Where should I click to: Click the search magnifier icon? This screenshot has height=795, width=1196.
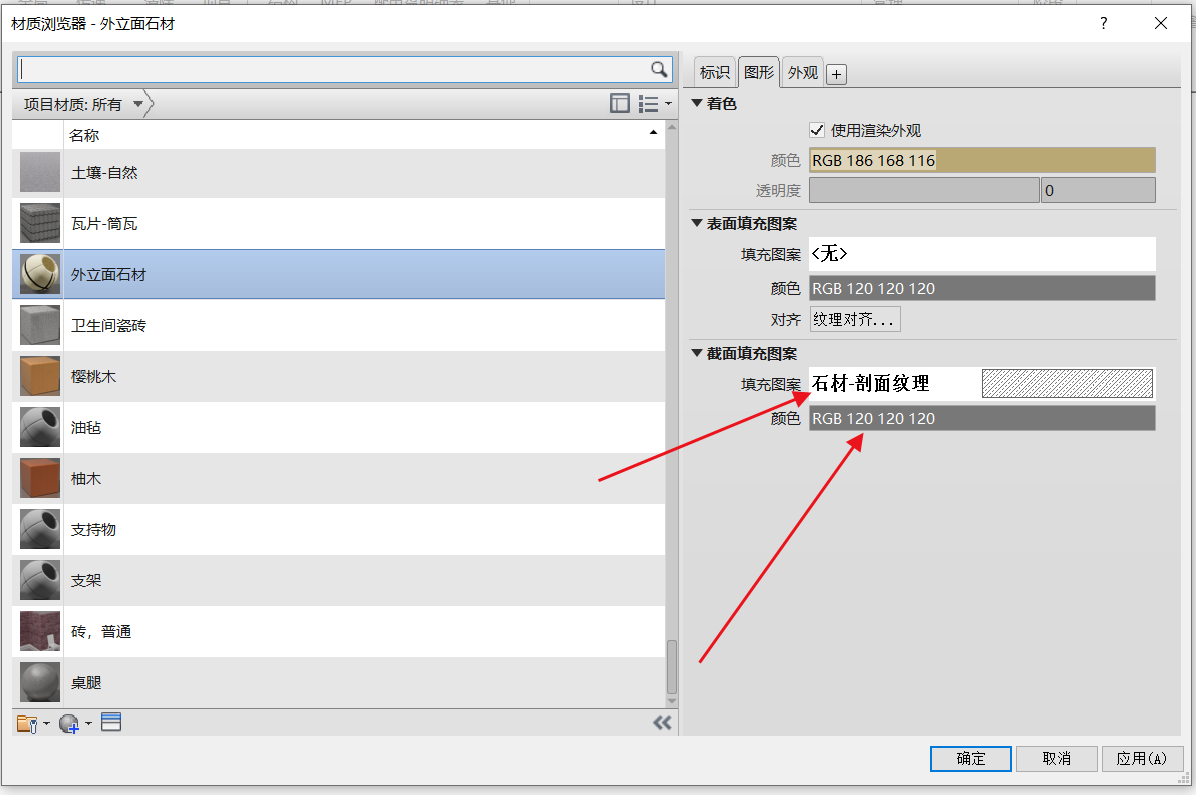pos(658,69)
